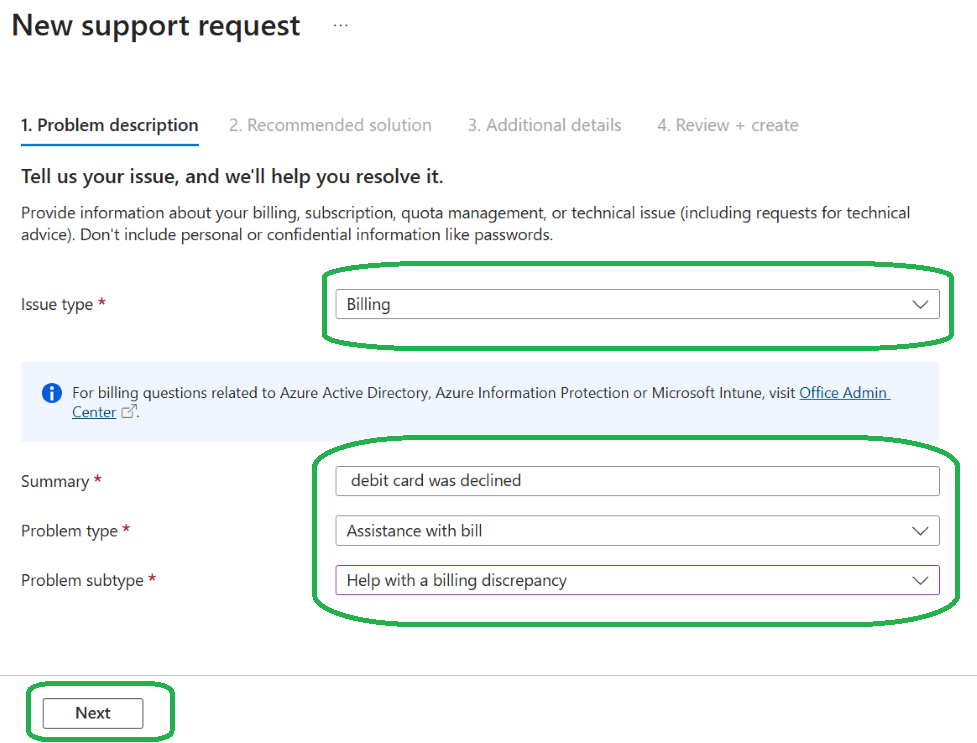Select the Review + create tab
The image size is (977, 743).
point(728,125)
